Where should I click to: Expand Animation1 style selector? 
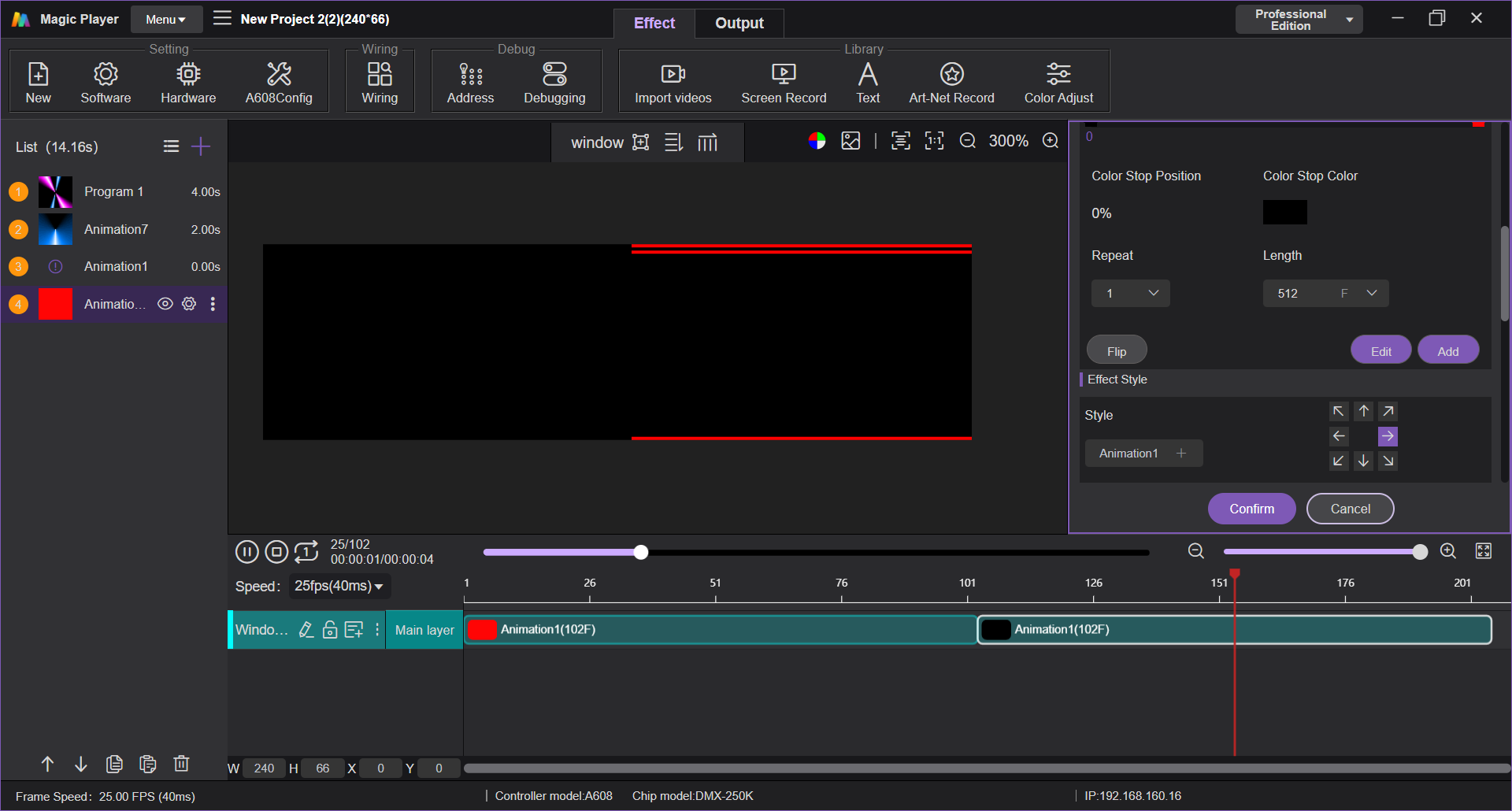point(1143,454)
